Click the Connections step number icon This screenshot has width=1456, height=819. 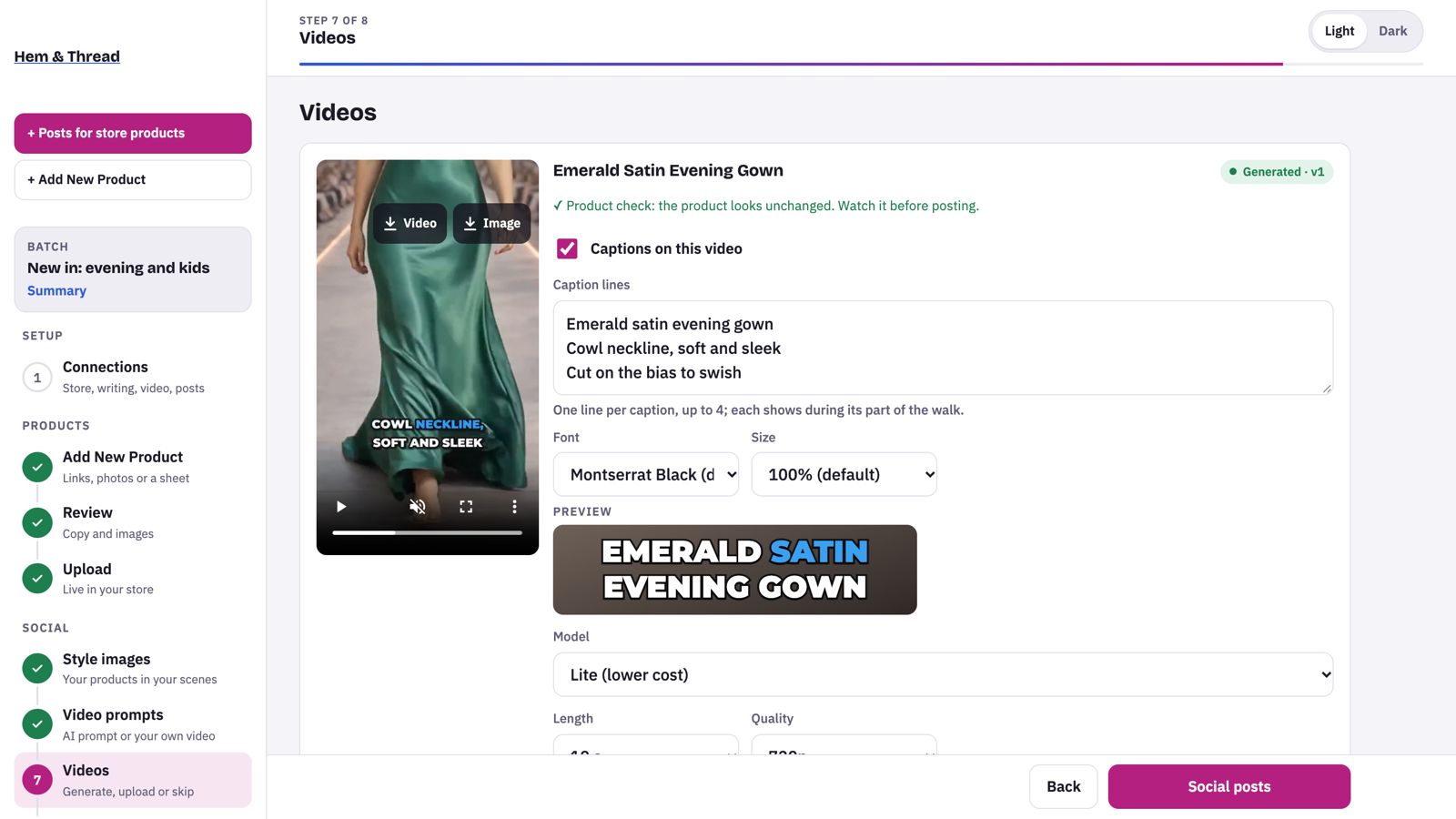click(x=37, y=377)
